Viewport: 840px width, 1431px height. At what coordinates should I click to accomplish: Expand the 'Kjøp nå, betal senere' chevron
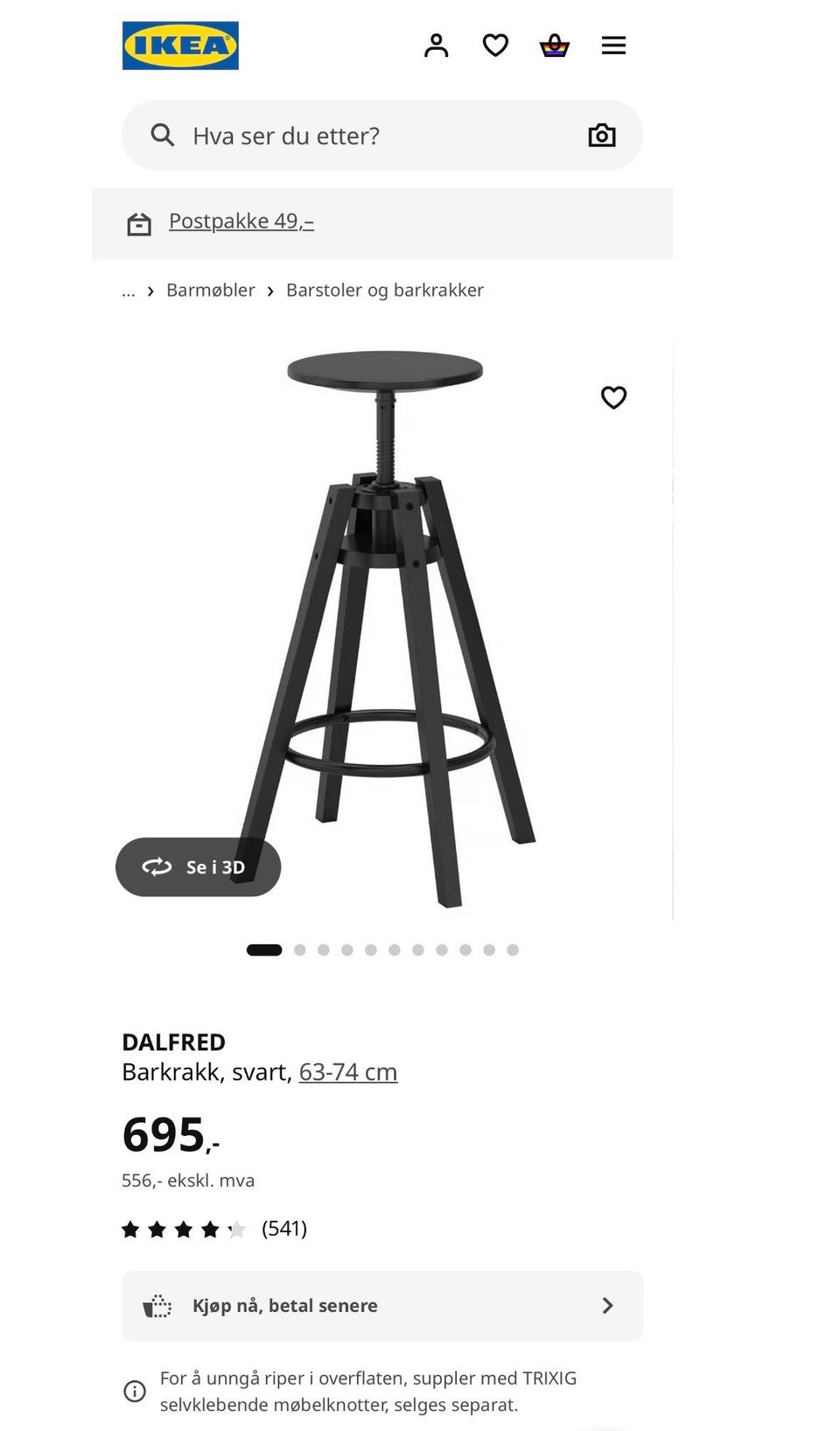607,1306
